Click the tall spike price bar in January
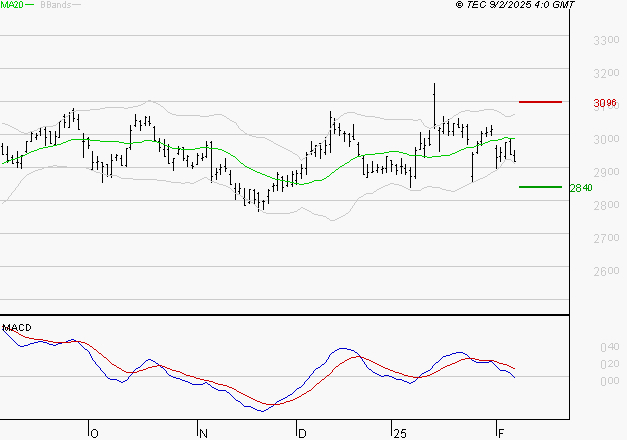627x440 pixels. (x=434, y=106)
